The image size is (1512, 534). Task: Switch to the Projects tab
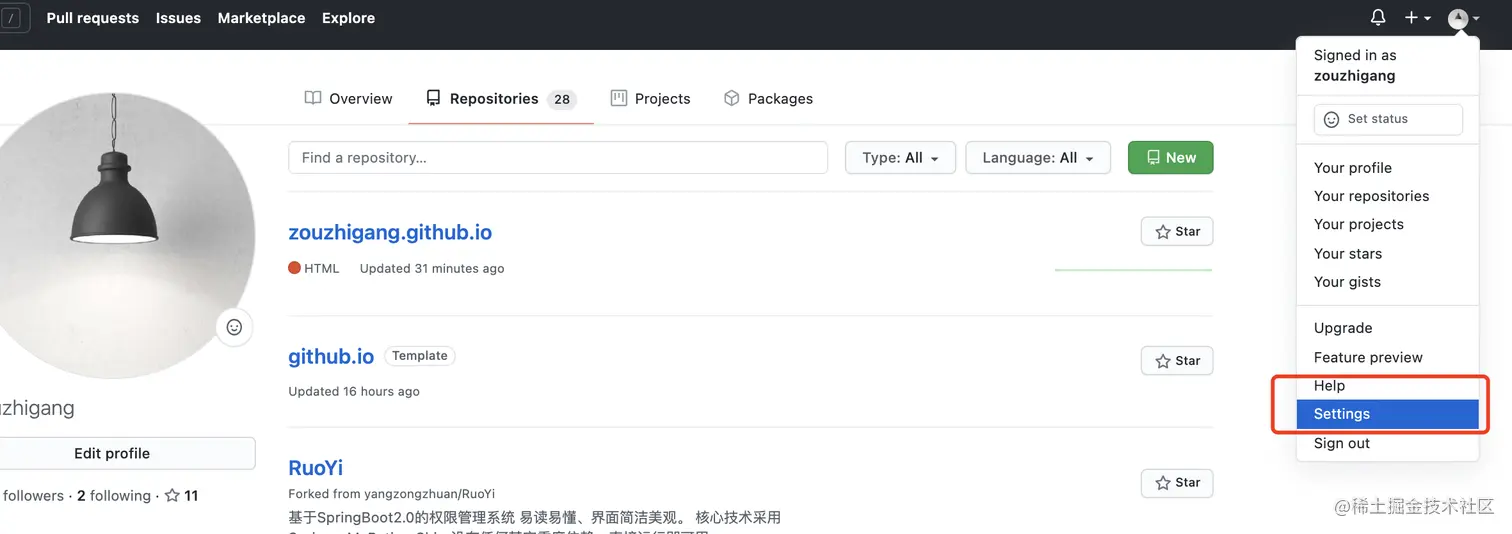[x=650, y=99]
